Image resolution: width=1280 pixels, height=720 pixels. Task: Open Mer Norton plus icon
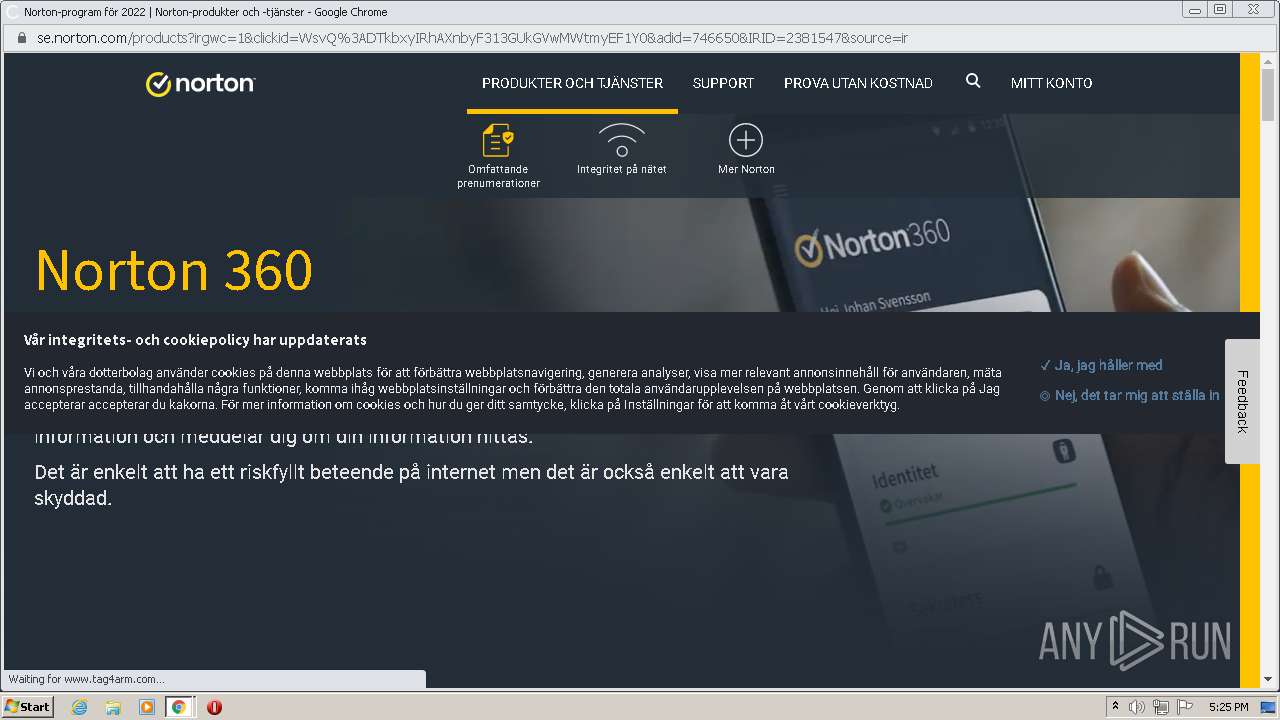(746, 141)
